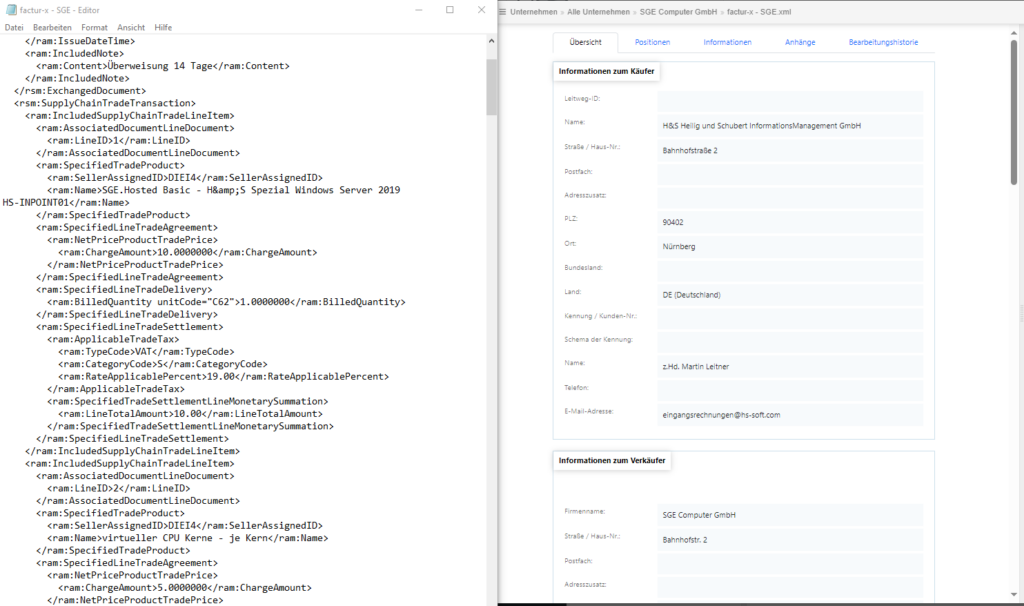The image size is (1024, 606).
Task: Switch to the Anhänge tab
Action: (x=800, y=42)
